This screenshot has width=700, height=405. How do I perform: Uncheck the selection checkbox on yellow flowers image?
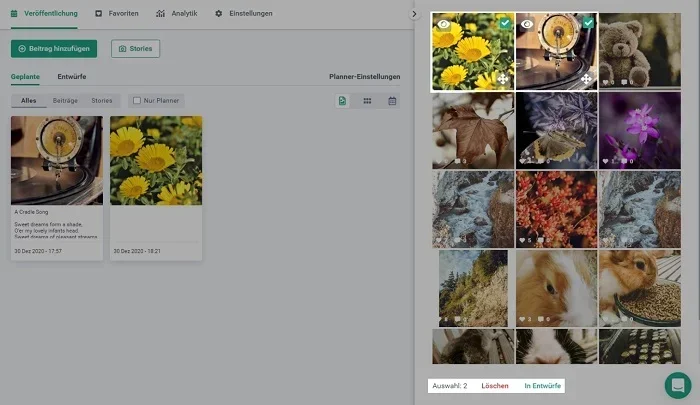coord(505,23)
